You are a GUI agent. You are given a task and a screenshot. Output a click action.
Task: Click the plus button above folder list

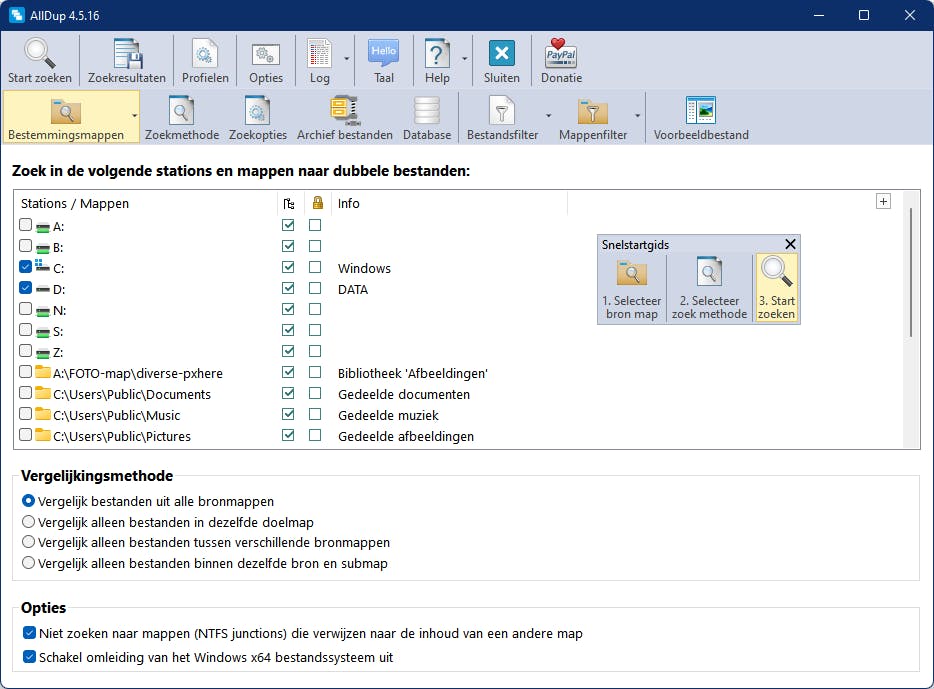tap(883, 201)
